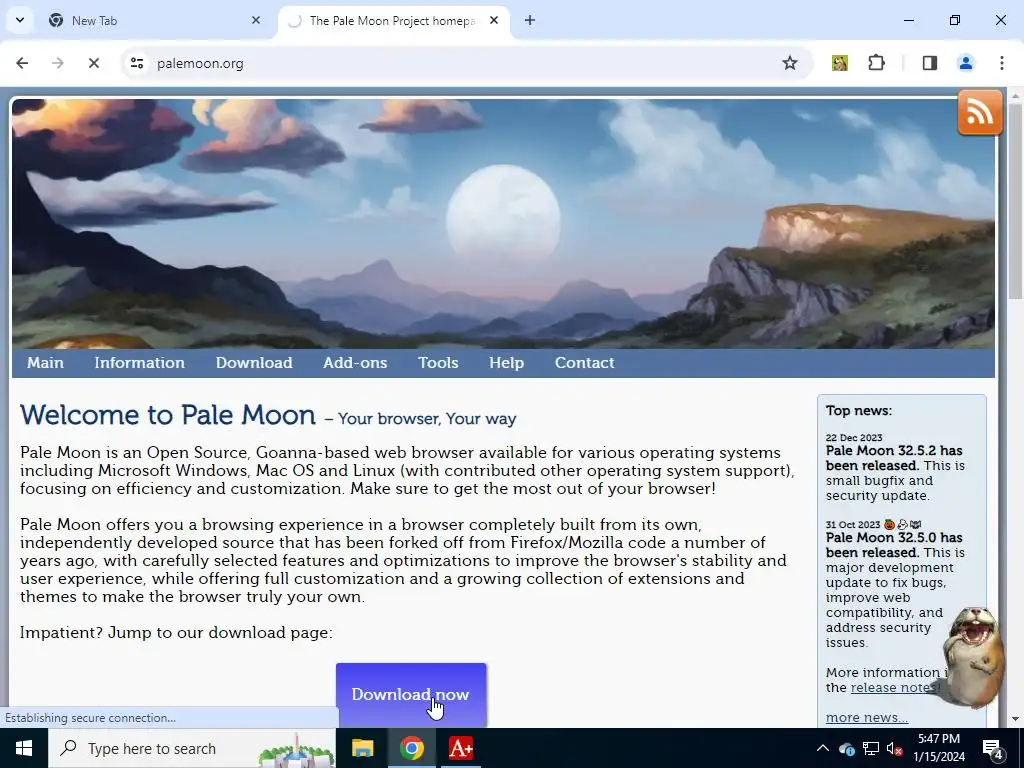1024x768 pixels.
Task: Toggle the browser side panel
Action: coord(929,63)
